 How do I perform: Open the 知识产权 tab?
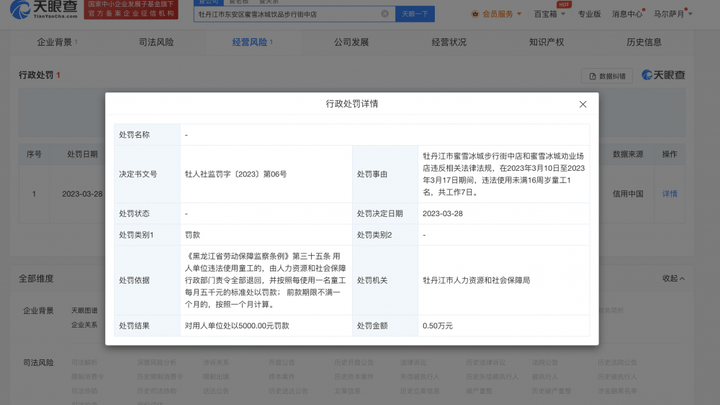point(546,43)
